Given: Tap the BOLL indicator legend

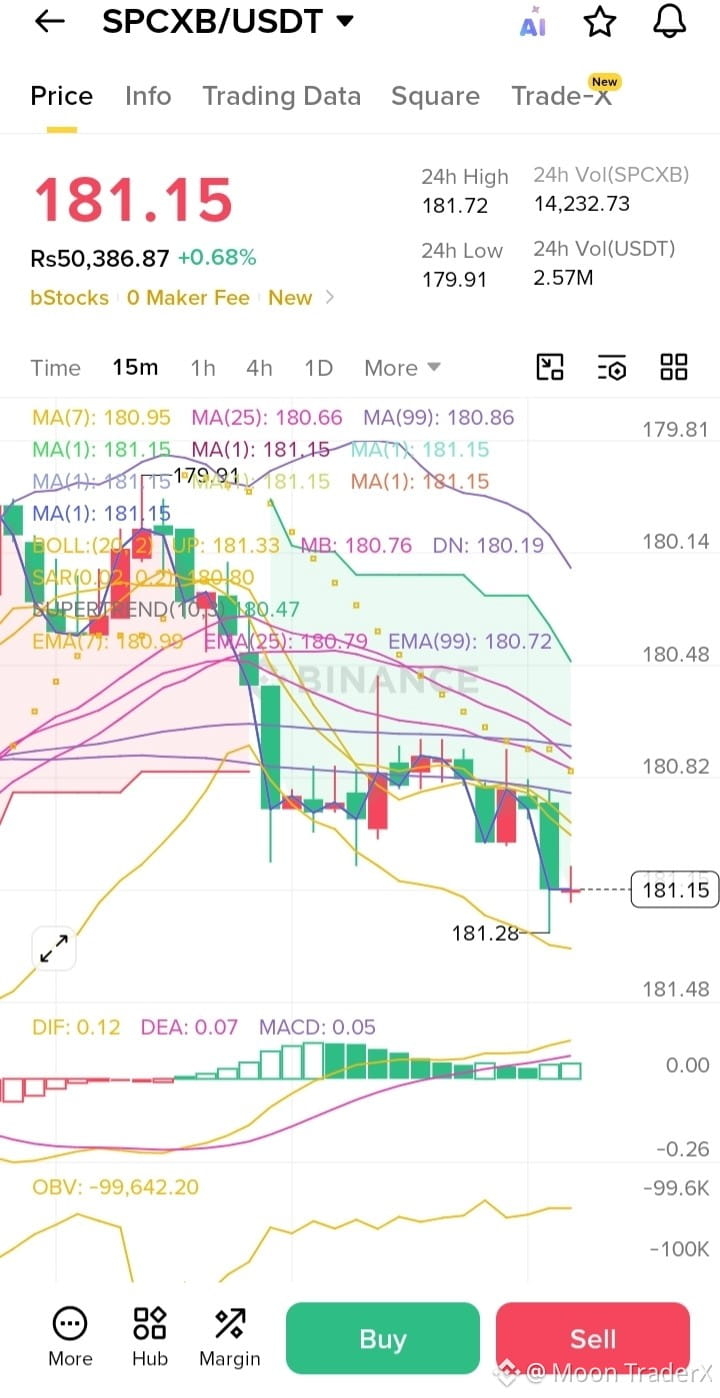Looking at the screenshot, I should [x=288, y=546].
